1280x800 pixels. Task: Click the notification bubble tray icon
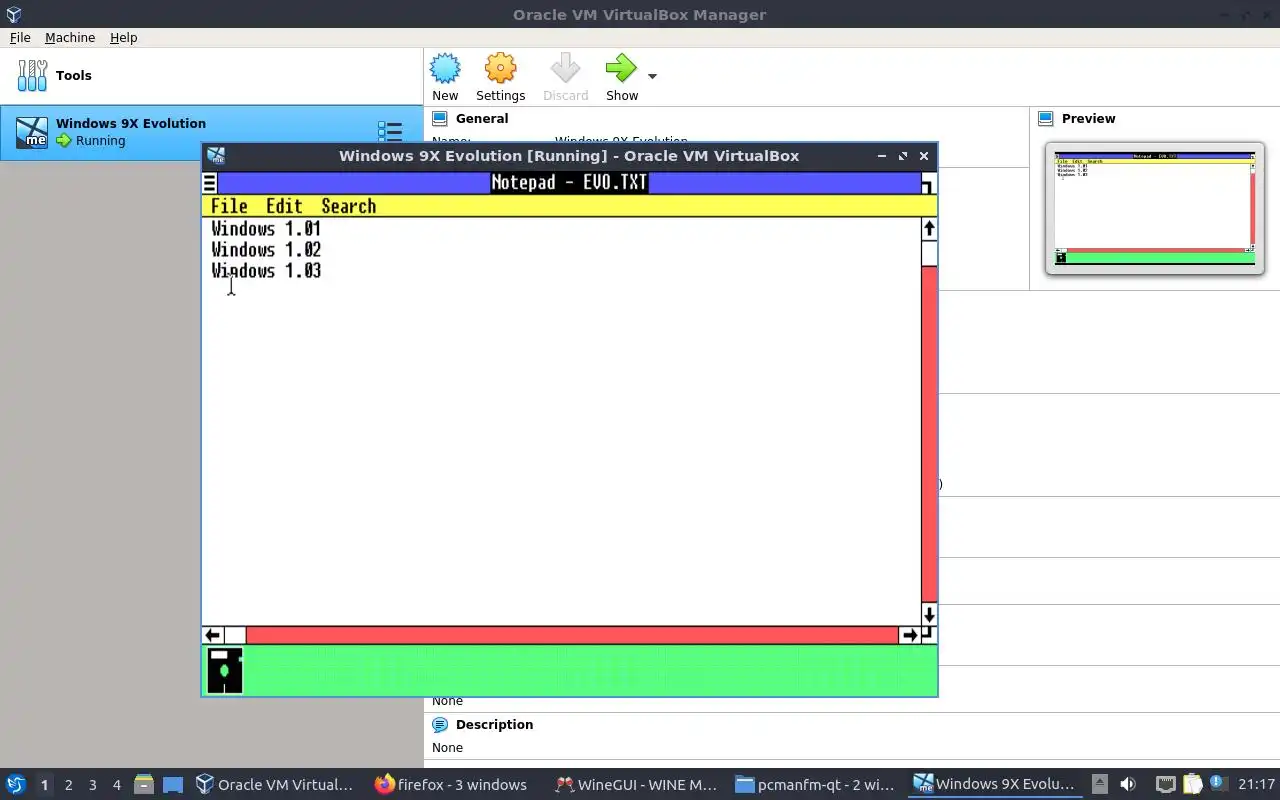pyautogui.click(x=1217, y=784)
